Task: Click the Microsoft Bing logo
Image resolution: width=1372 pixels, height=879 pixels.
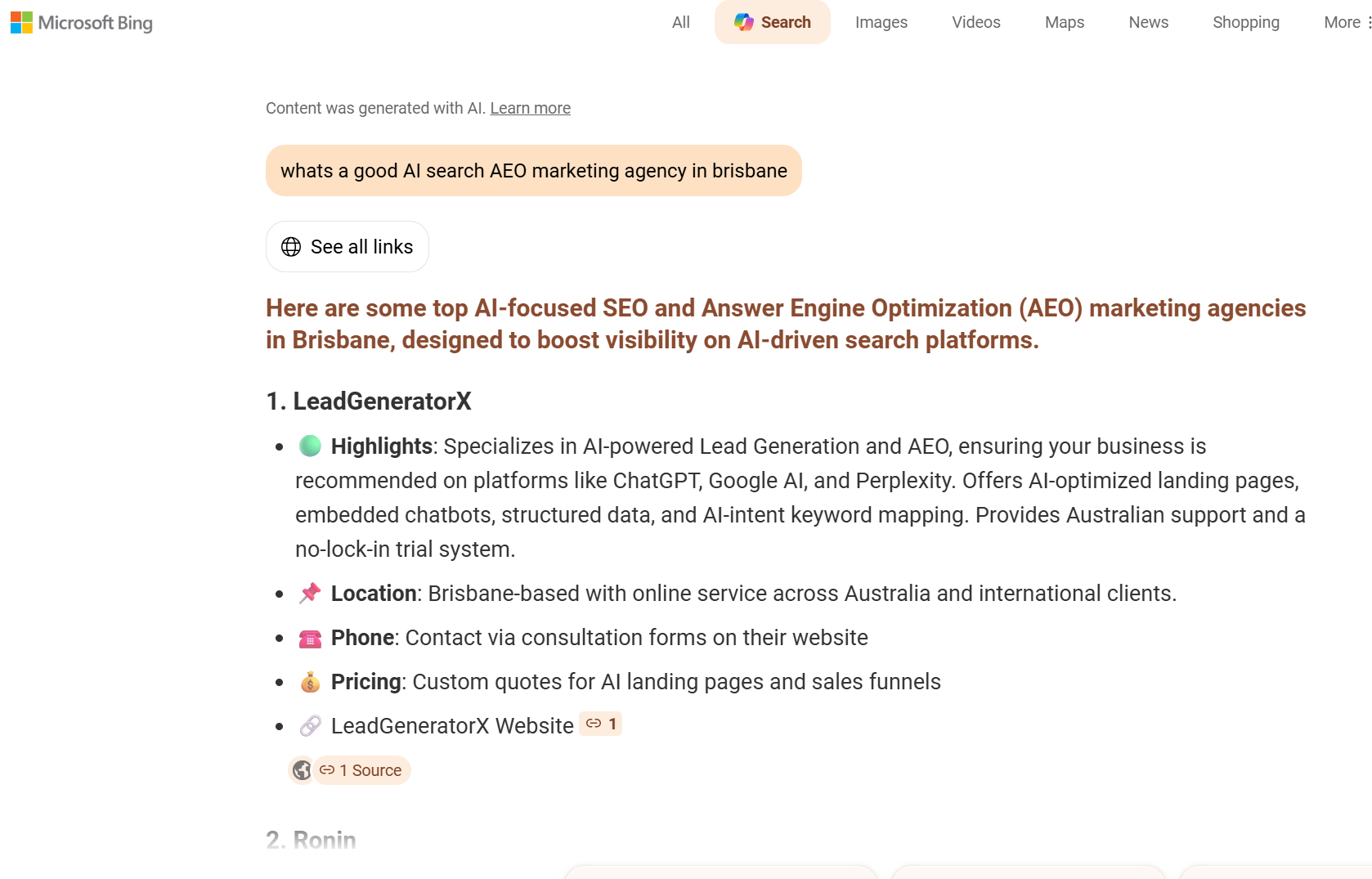Action: (82, 23)
